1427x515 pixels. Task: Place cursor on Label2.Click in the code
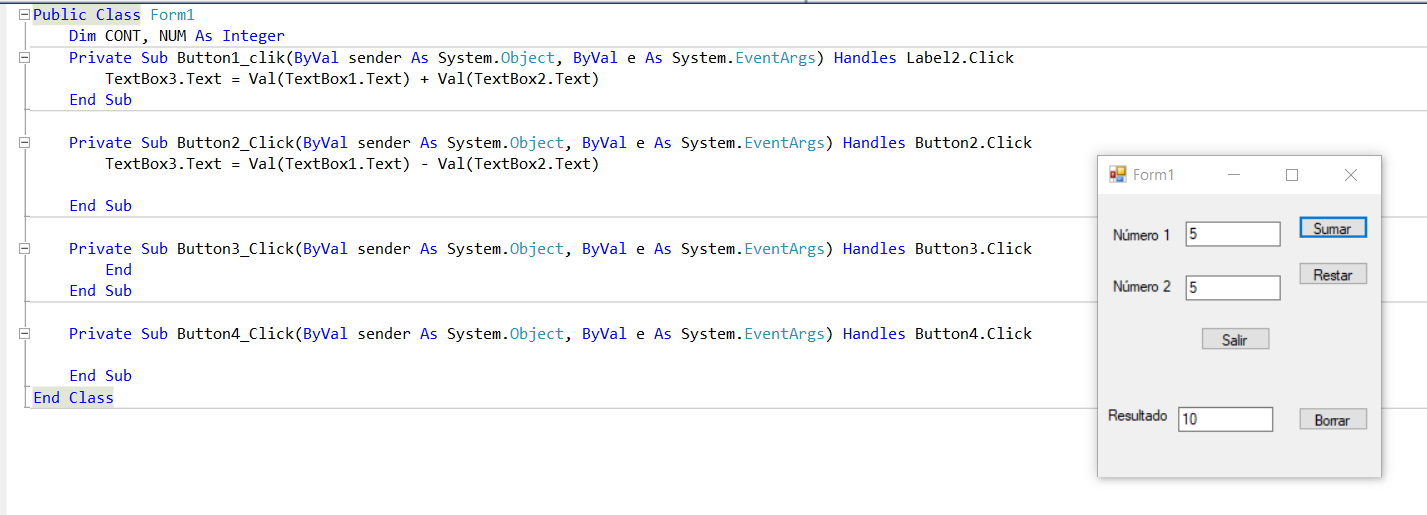959,58
